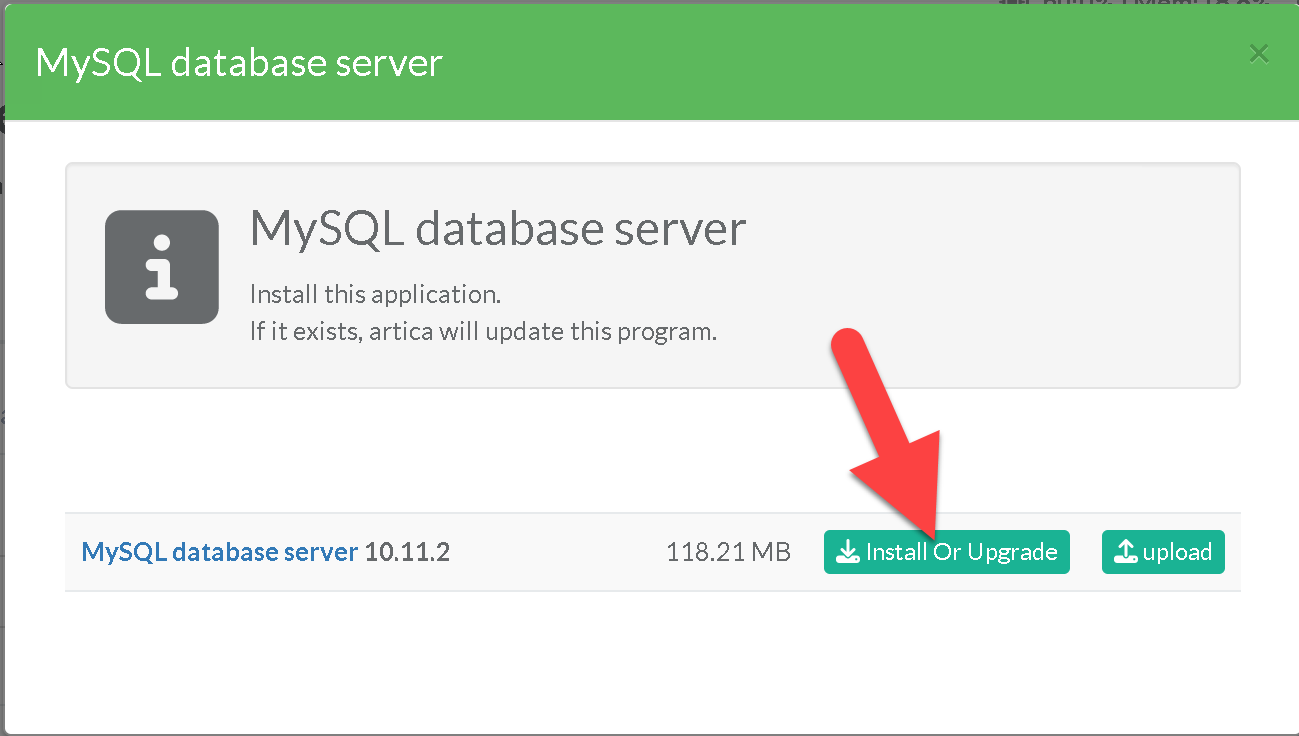This screenshot has width=1299, height=736.
Task: Click the 'Install this application.' text
Action: (x=375, y=295)
